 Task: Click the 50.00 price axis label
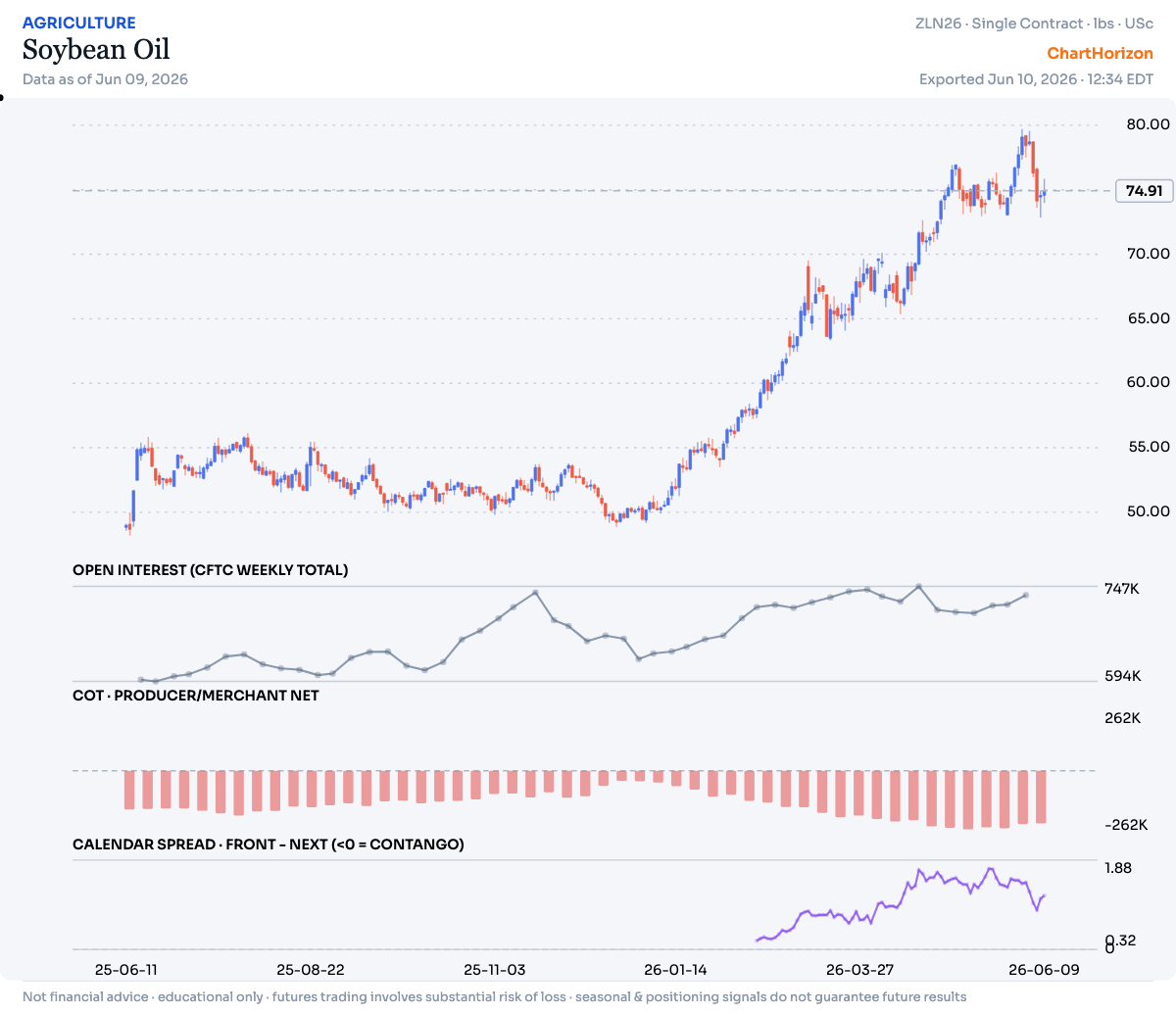[x=1148, y=511]
